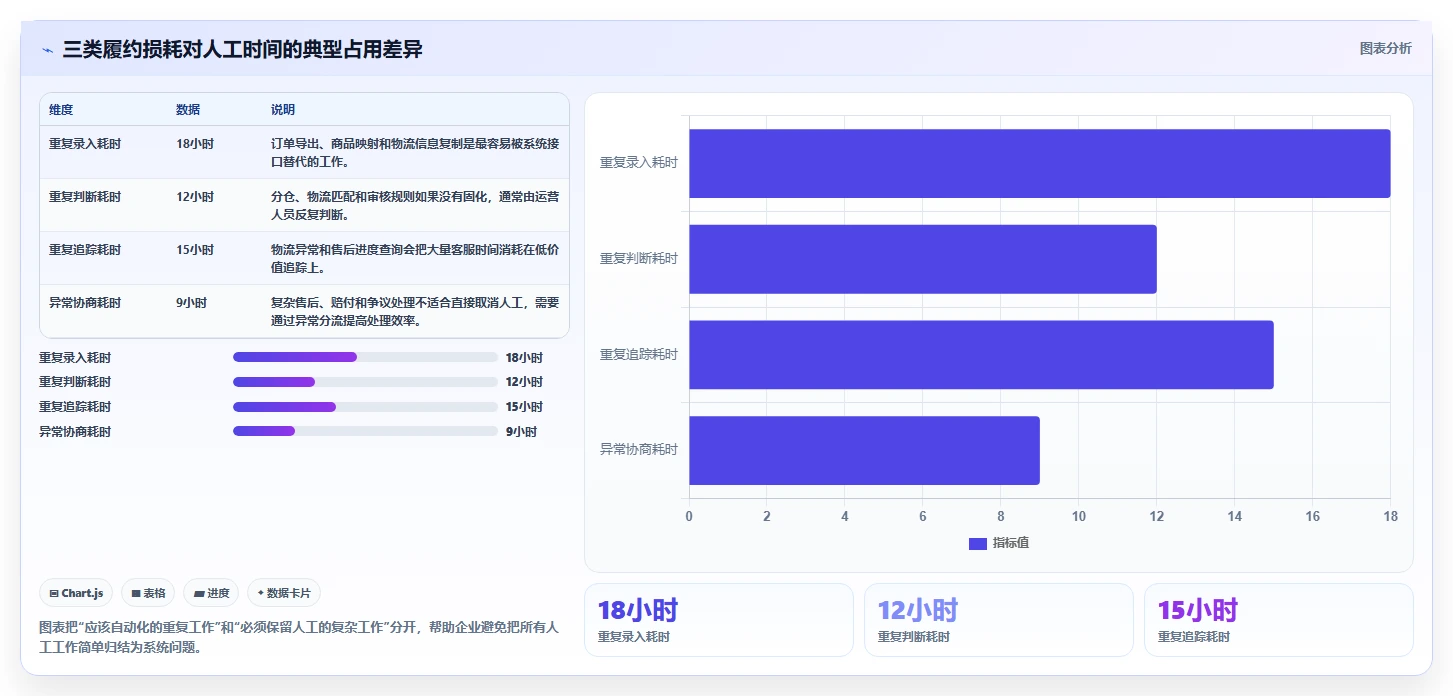Select the 数据卡片 tag chip
Screen dimensions: 1453x696
(283, 593)
